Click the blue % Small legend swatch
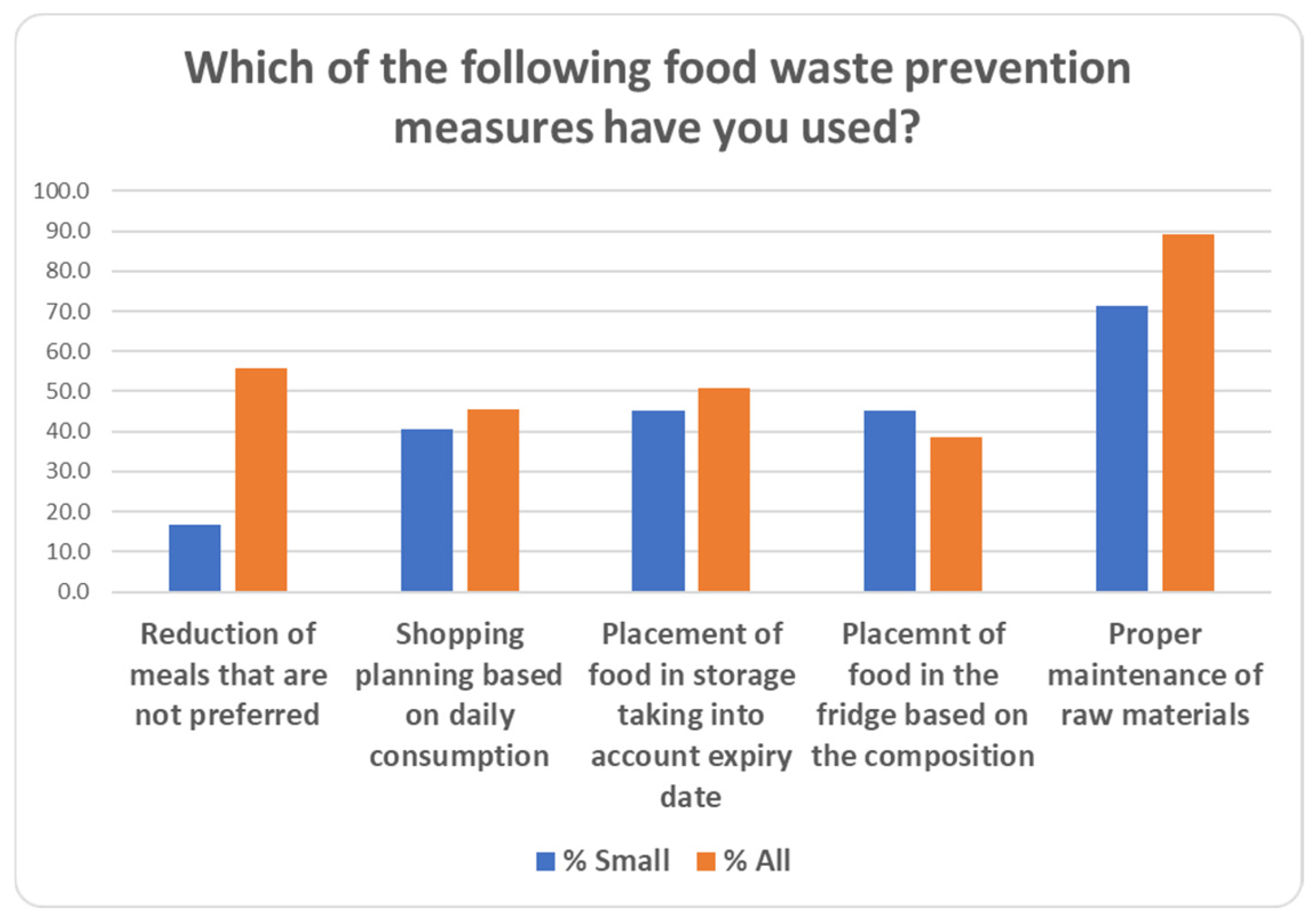Viewport: 1316px width, 921px height. (x=545, y=861)
